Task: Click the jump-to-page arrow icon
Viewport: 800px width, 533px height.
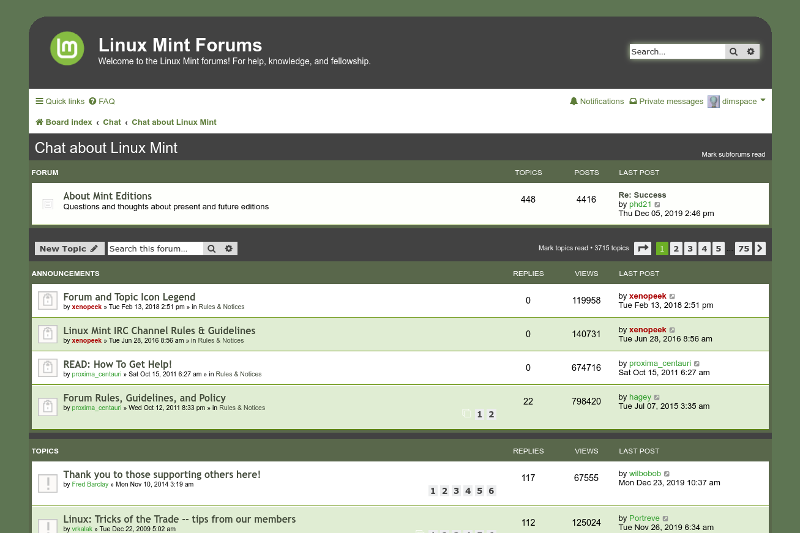Action: tap(642, 248)
